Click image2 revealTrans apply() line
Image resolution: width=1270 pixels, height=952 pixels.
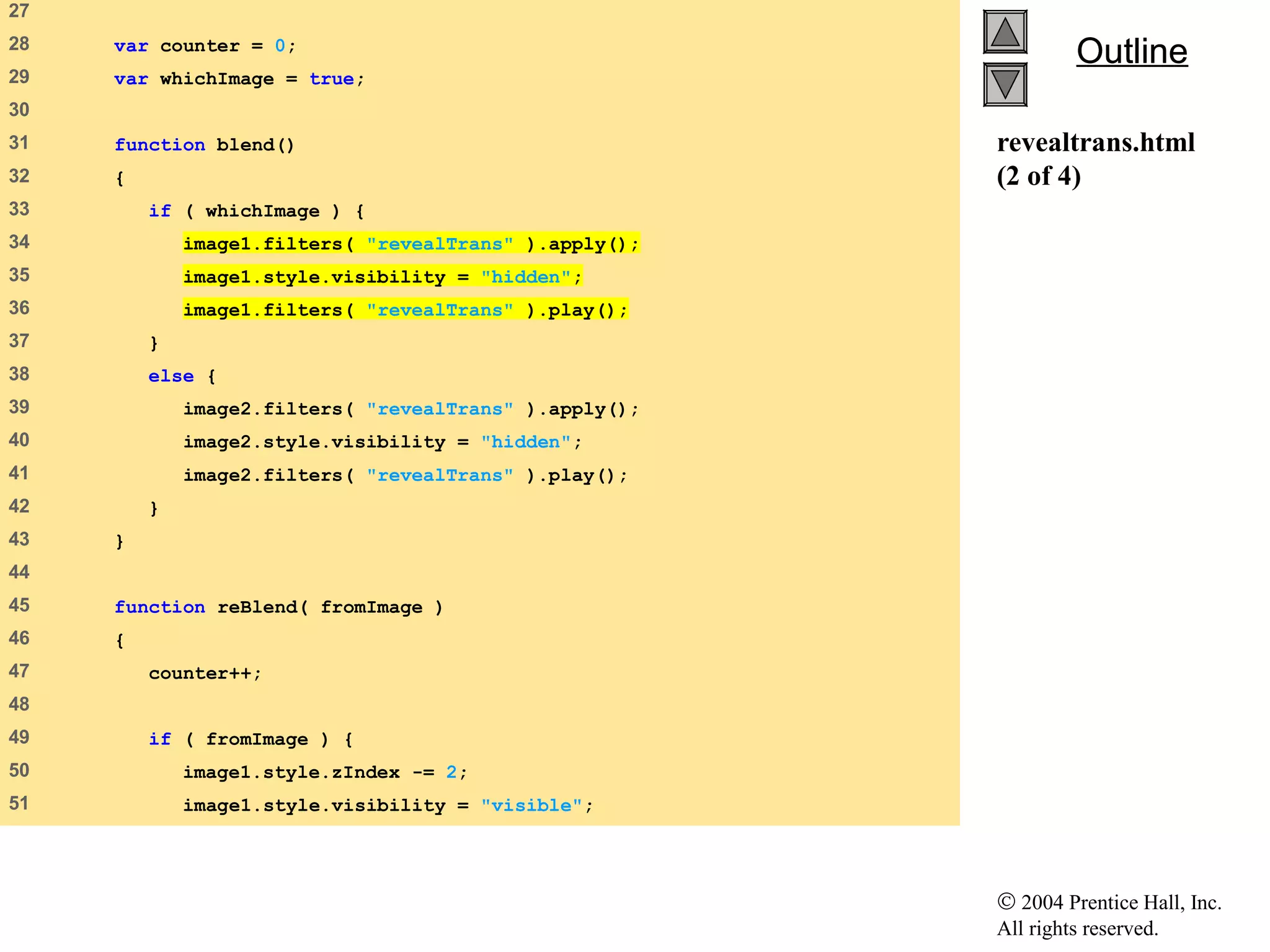pos(411,410)
